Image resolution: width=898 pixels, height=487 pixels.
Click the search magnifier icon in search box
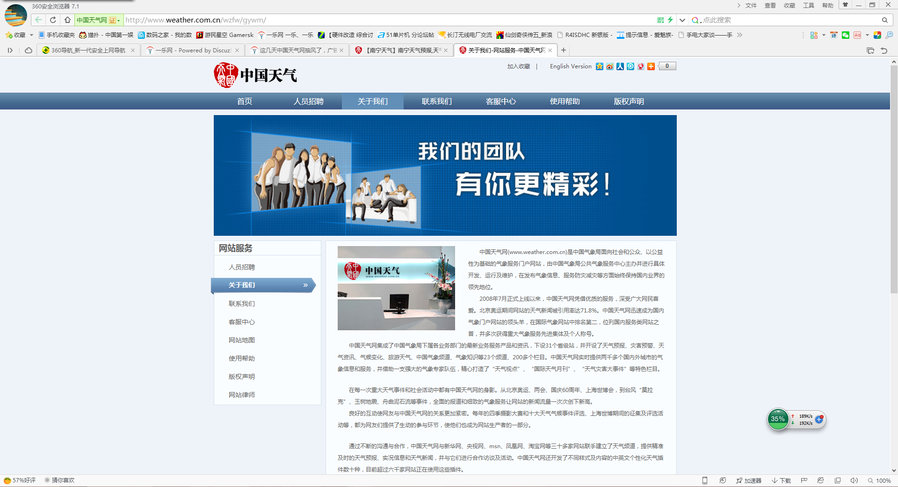coord(885,20)
